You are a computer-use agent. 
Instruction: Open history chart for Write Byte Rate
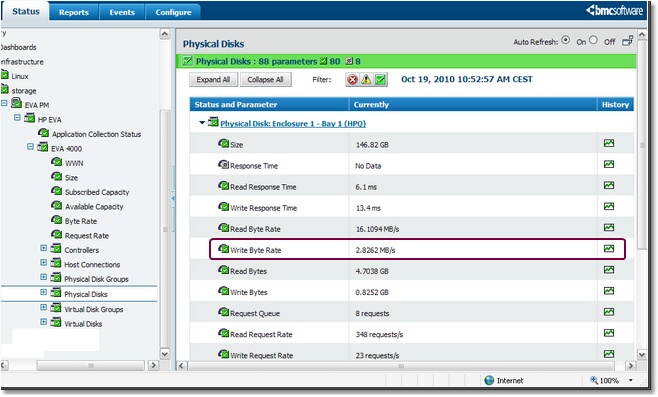pyautogui.click(x=609, y=248)
